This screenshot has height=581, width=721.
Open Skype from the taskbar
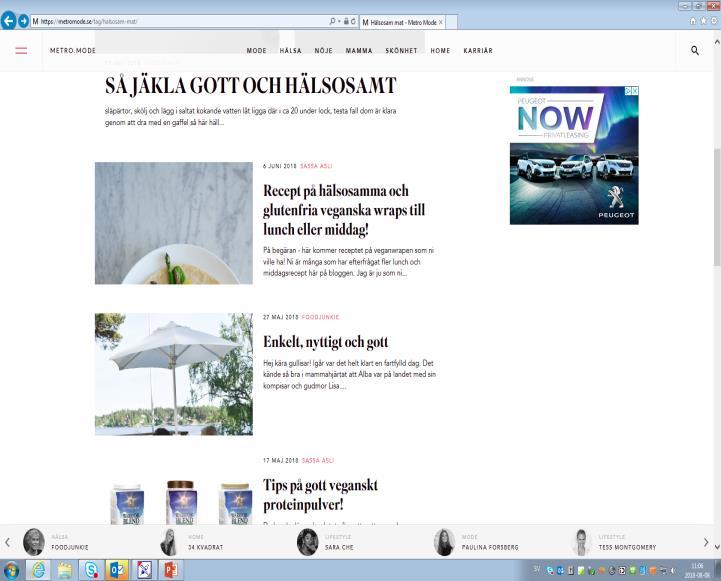point(91,570)
